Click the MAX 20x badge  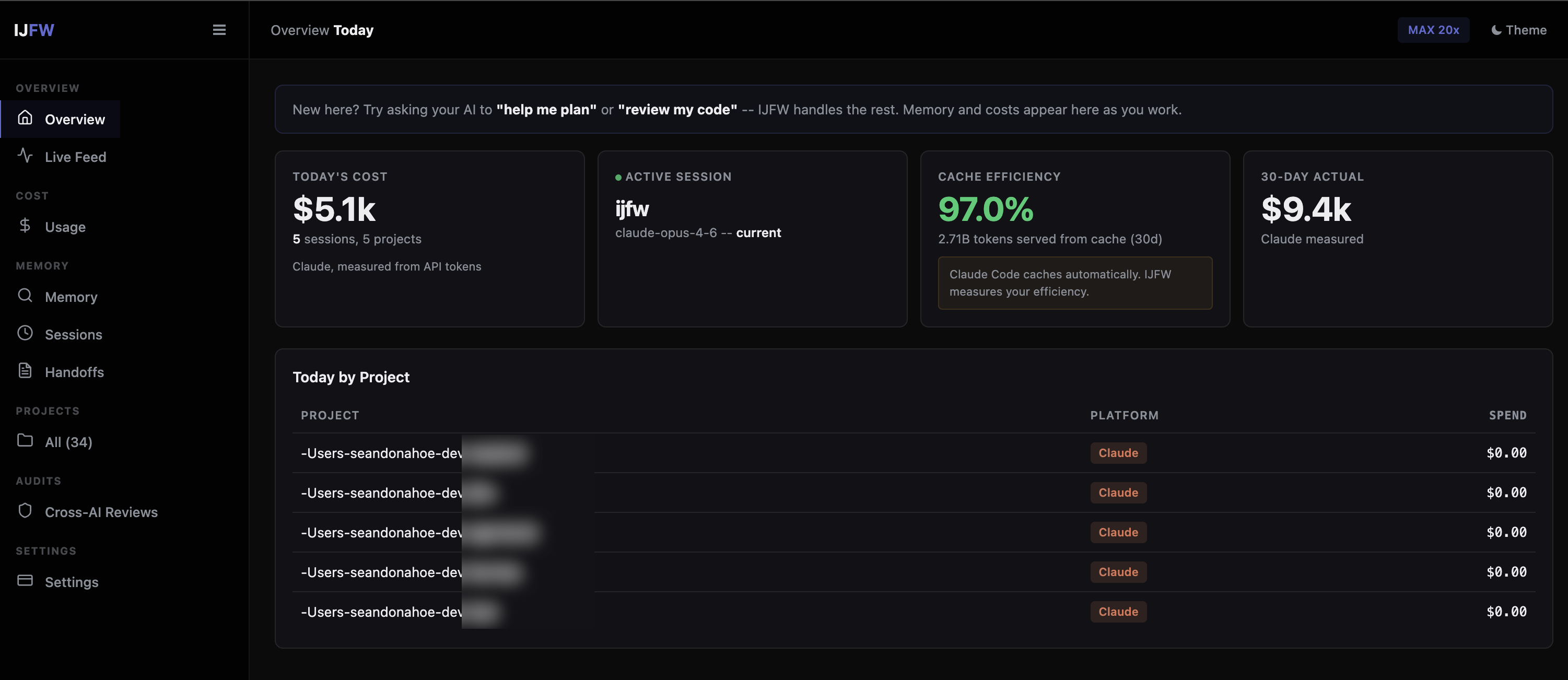tap(1433, 30)
